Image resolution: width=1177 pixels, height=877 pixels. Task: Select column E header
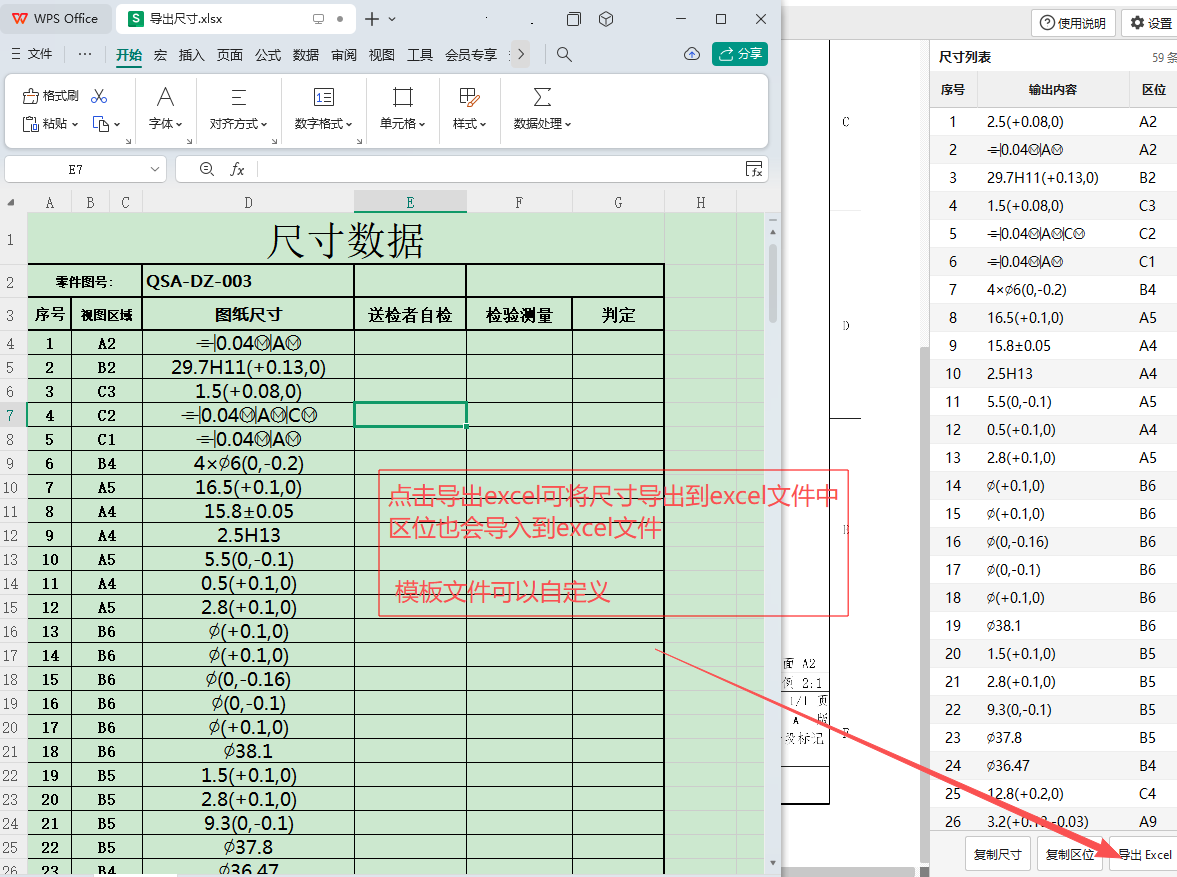(411, 202)
